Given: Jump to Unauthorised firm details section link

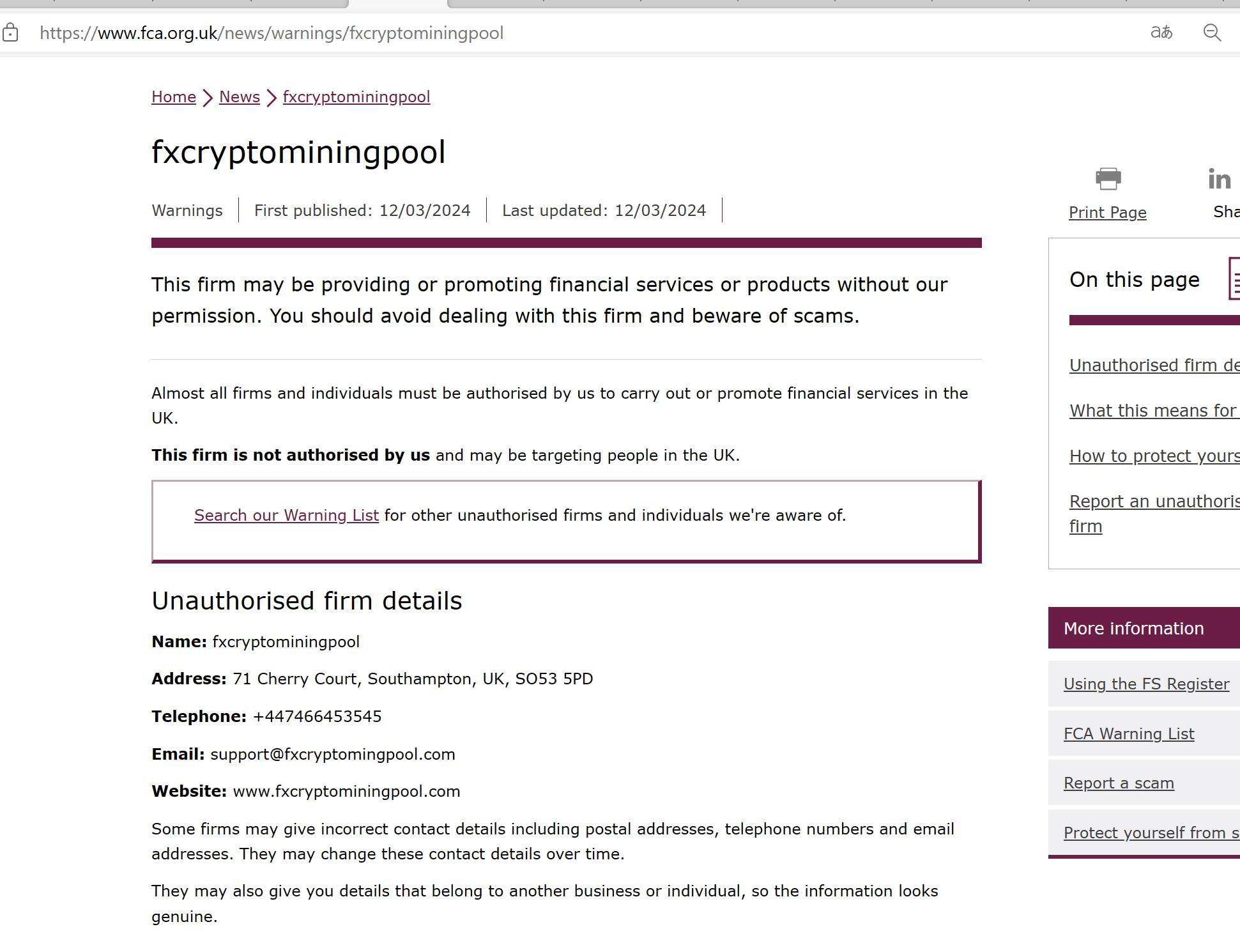Looking at the screenshot, I should click(x=1154, y=365).
